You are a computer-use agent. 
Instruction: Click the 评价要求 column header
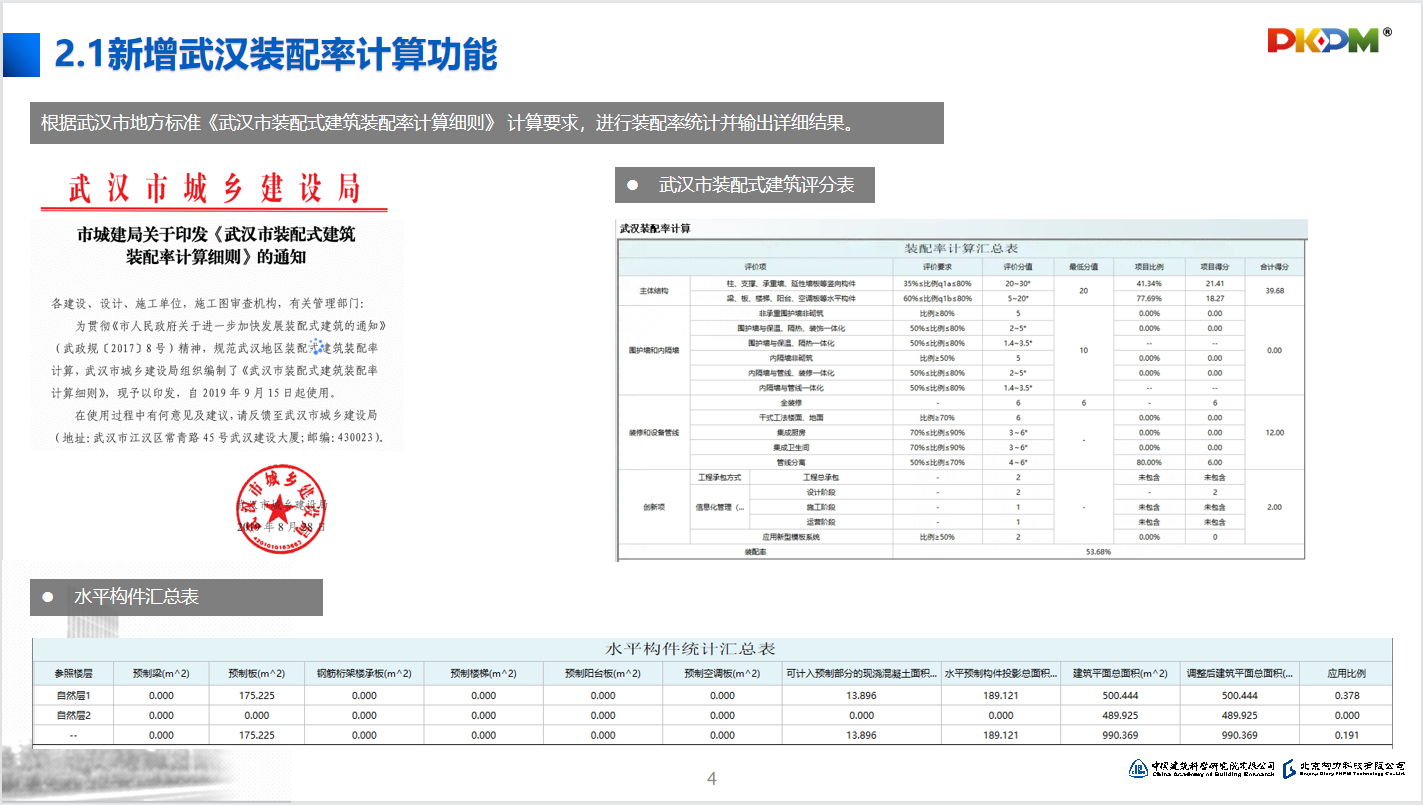click(937, 267)
